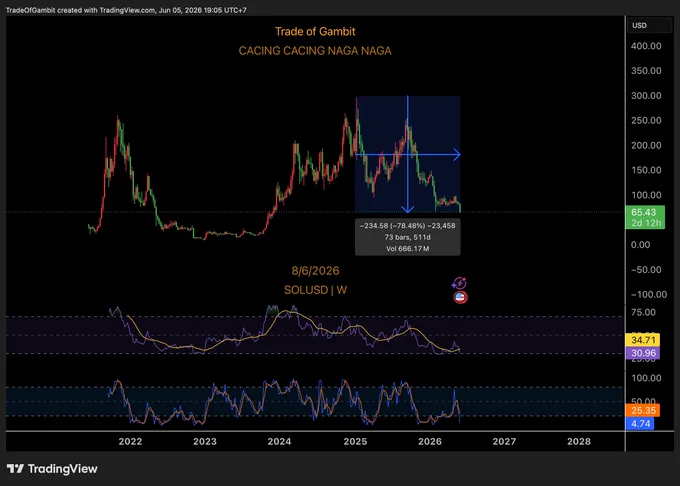This screenshot has height=486, width=680.
Task: Click the 150.00 price scale label
Action: (x=646, y=170)
